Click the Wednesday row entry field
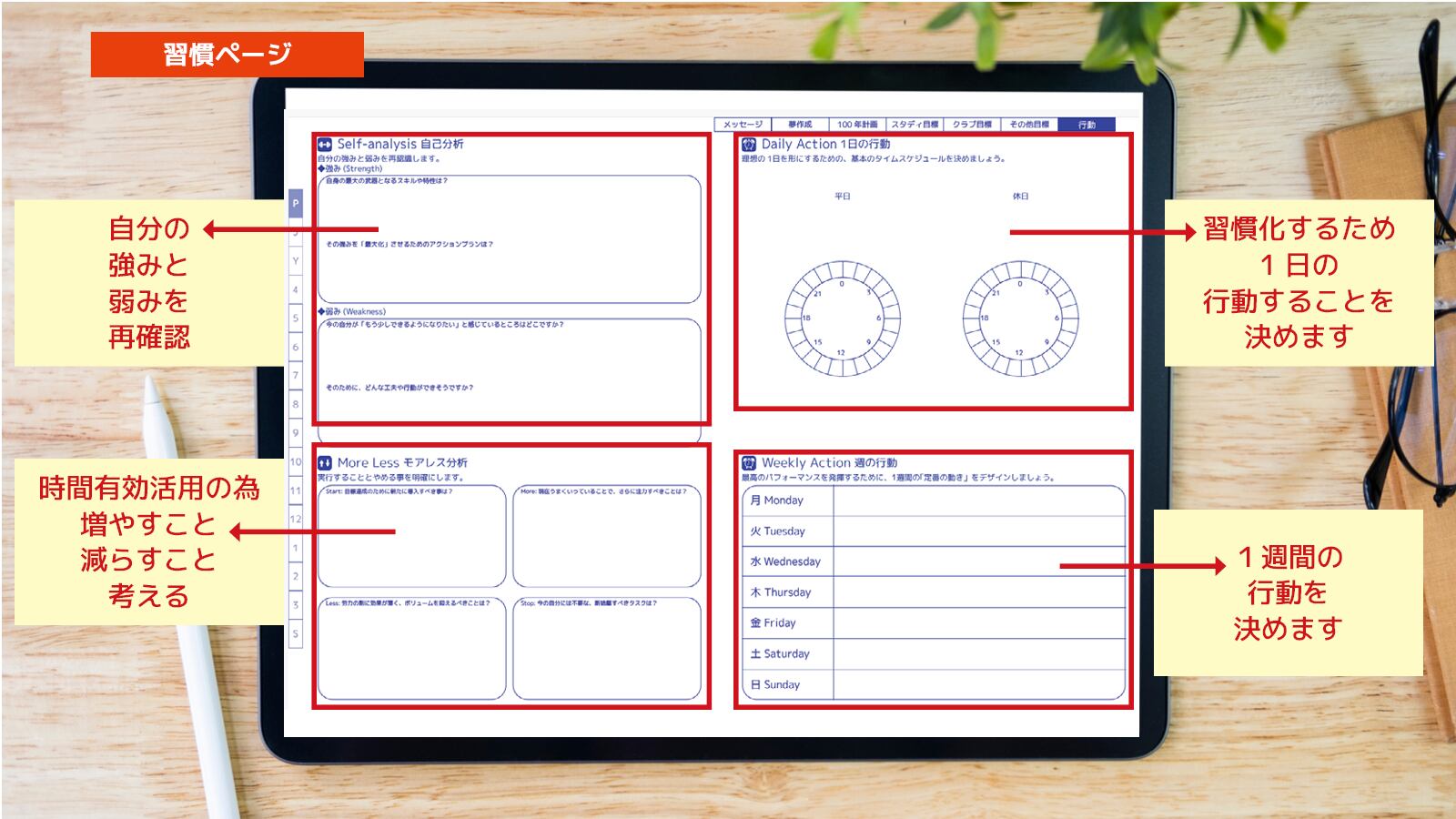Image resolution: width=1456 pixels, height=819 pixels. tap(979, 561)
